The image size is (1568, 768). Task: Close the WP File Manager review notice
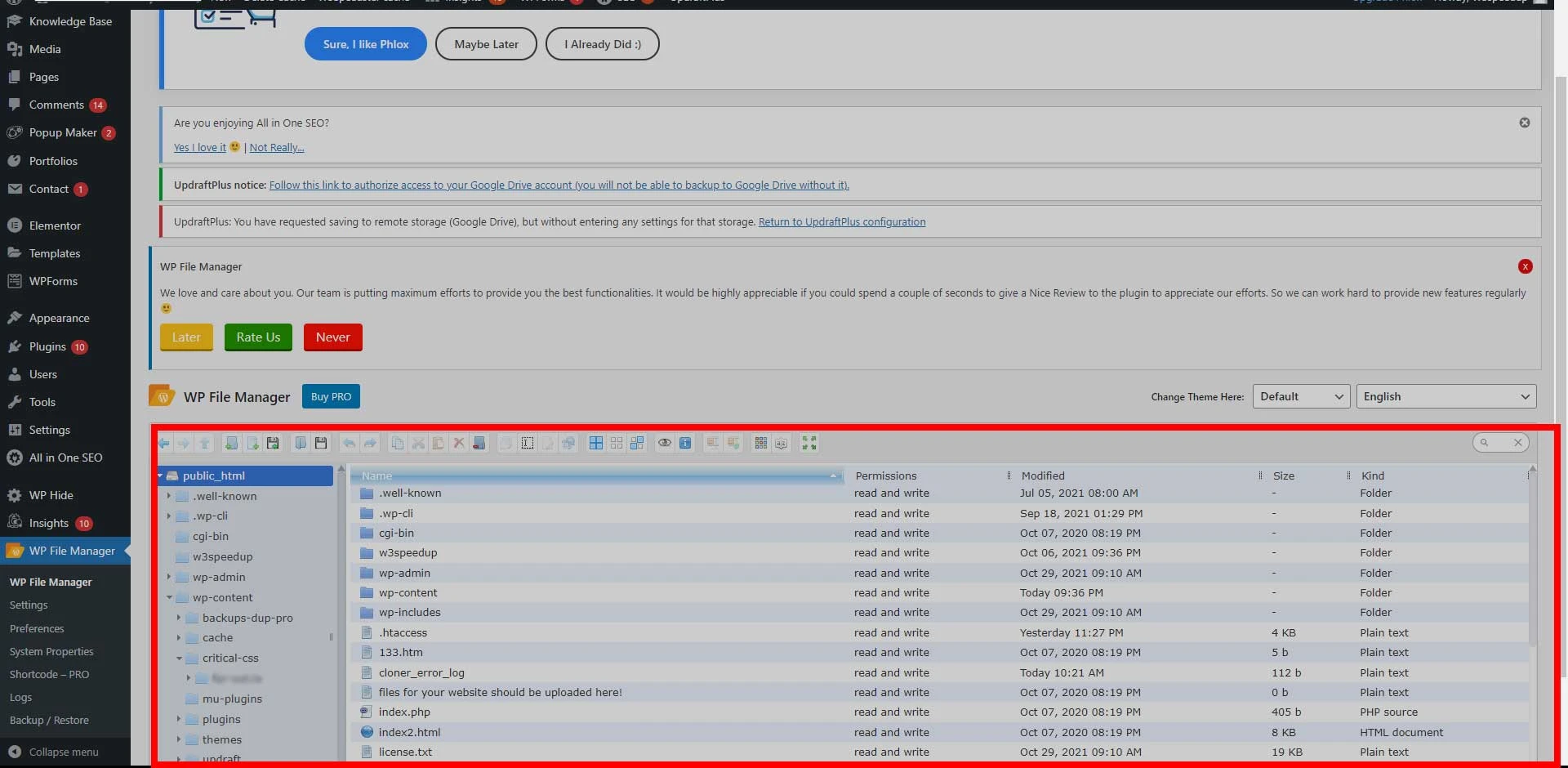(1525, 266)
